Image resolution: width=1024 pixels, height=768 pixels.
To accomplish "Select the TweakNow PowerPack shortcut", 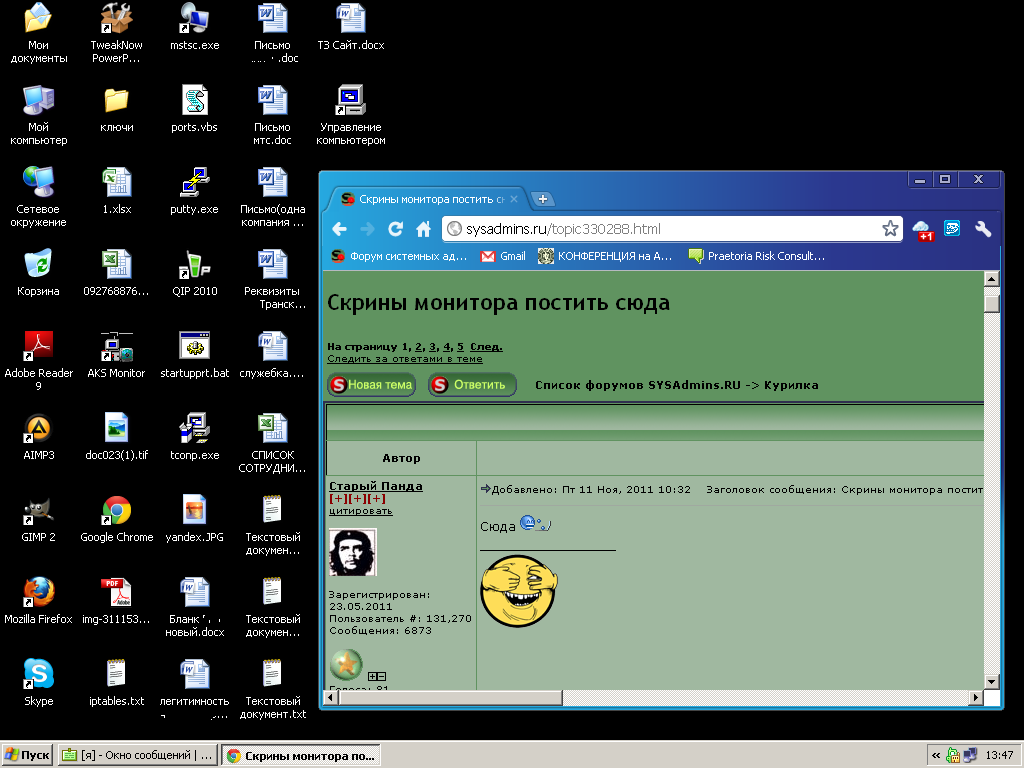I will (116, 33).
